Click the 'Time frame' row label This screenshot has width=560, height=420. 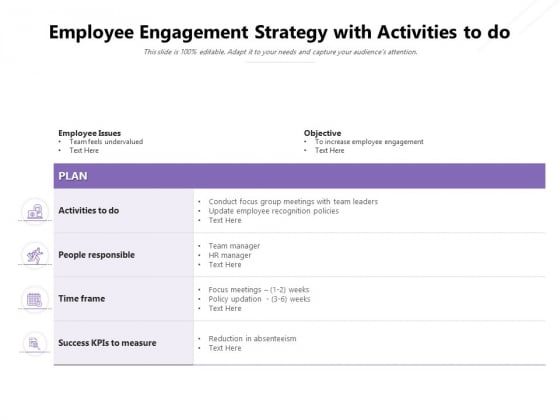(x=81, y=299)
